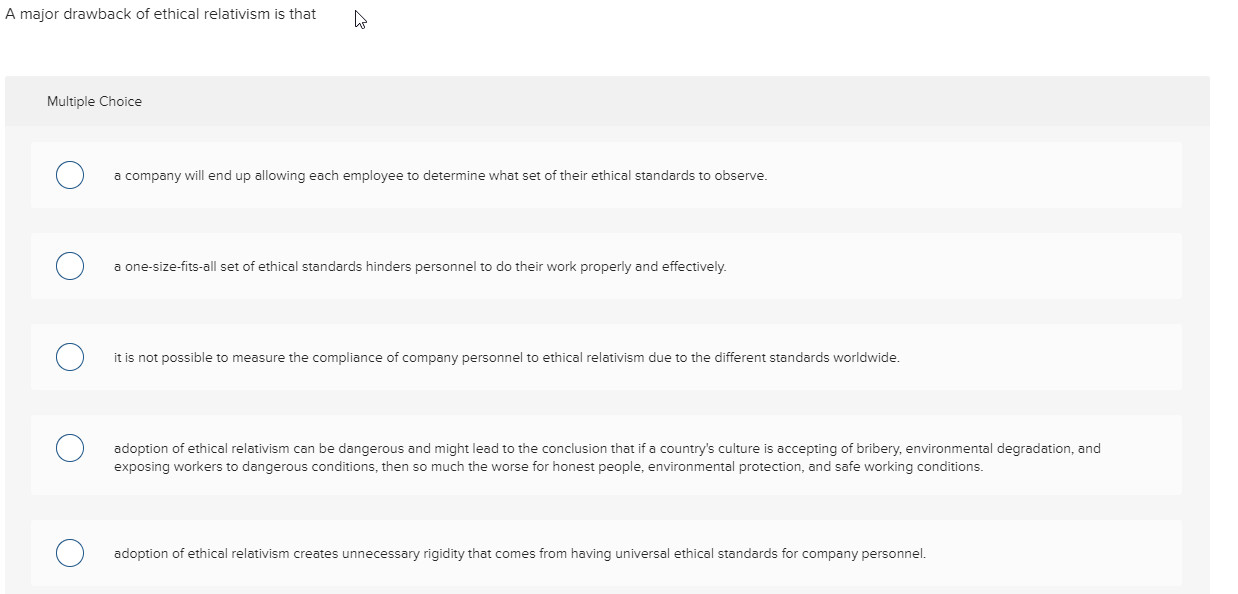Click the answer text about each employee determining standards
Screen dimensions: 1238x594
coord(441,176)
